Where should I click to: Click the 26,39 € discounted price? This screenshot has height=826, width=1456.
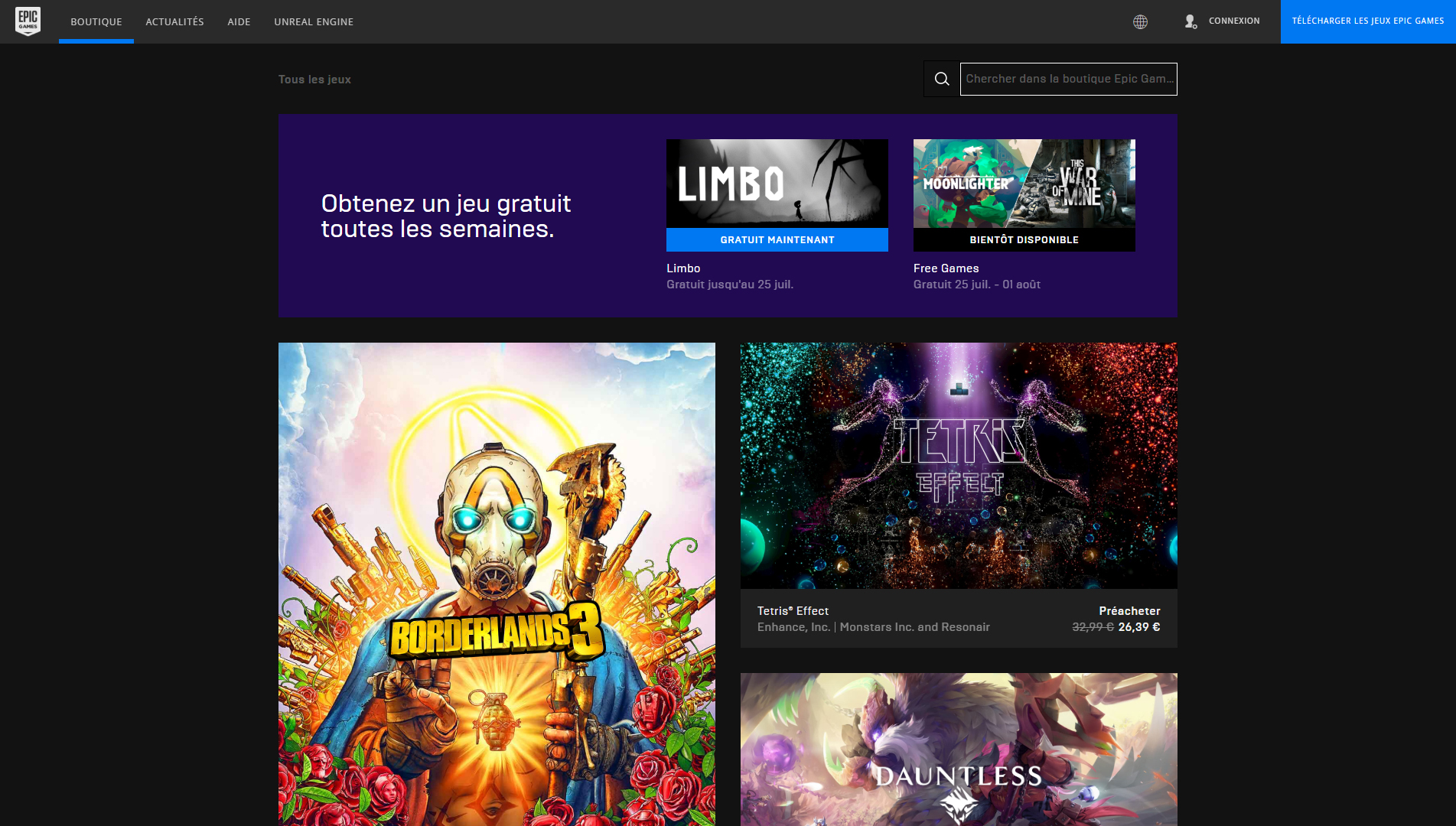(x=1139, y=627)
